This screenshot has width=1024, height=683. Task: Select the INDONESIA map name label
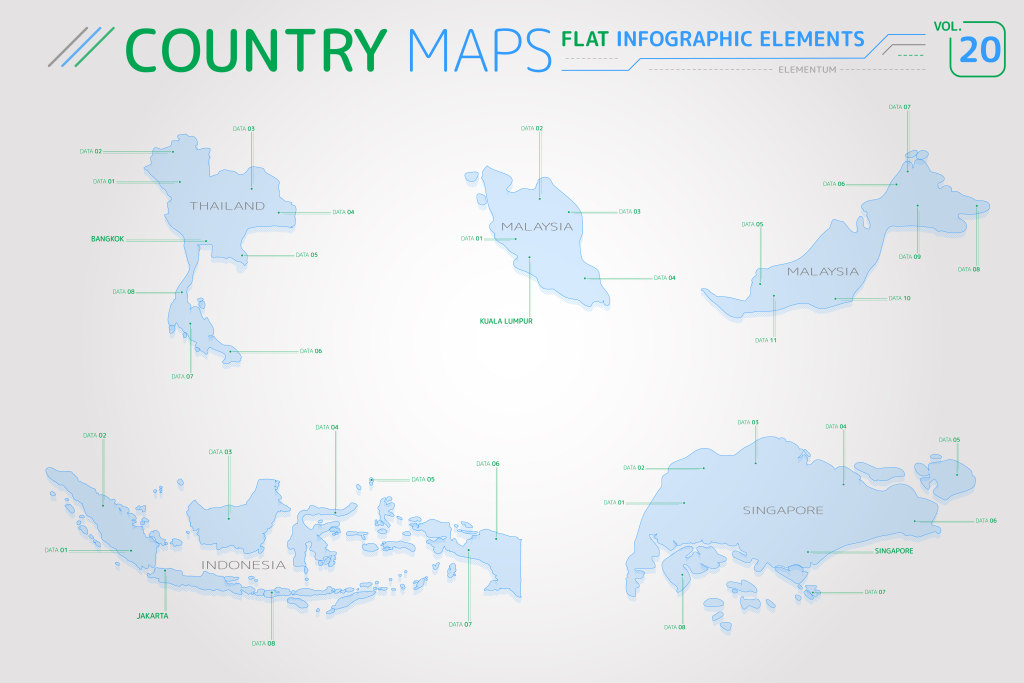[244, 565]
